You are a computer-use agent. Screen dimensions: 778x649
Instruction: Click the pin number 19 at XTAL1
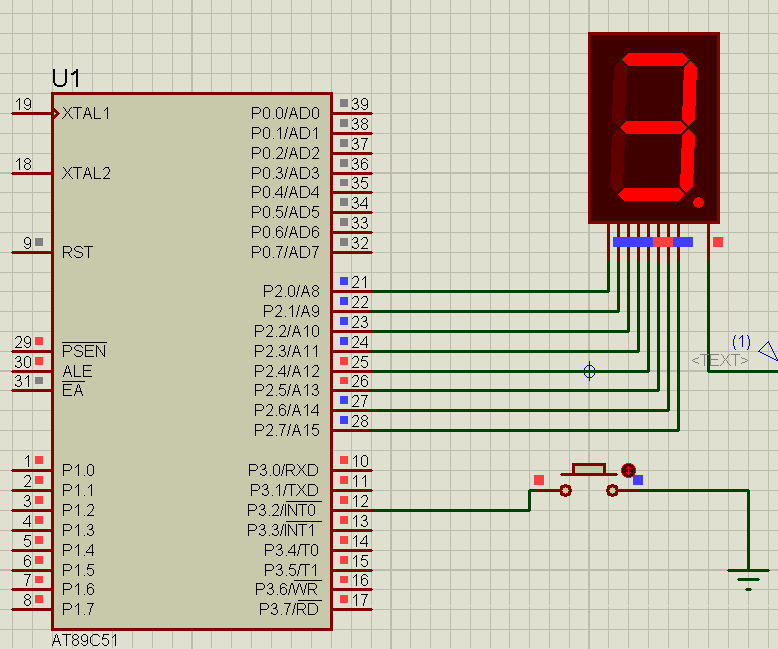tap(23, 104)
